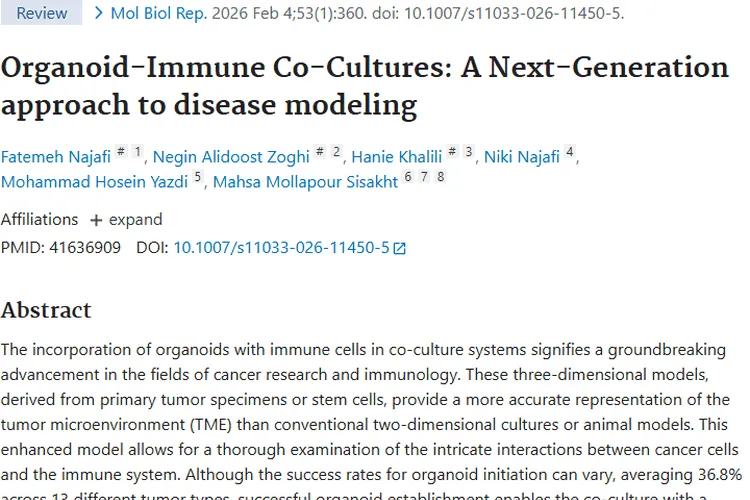
Task: Click the chevron icon before Mol Biol Rep
Action: pos(98,13)
